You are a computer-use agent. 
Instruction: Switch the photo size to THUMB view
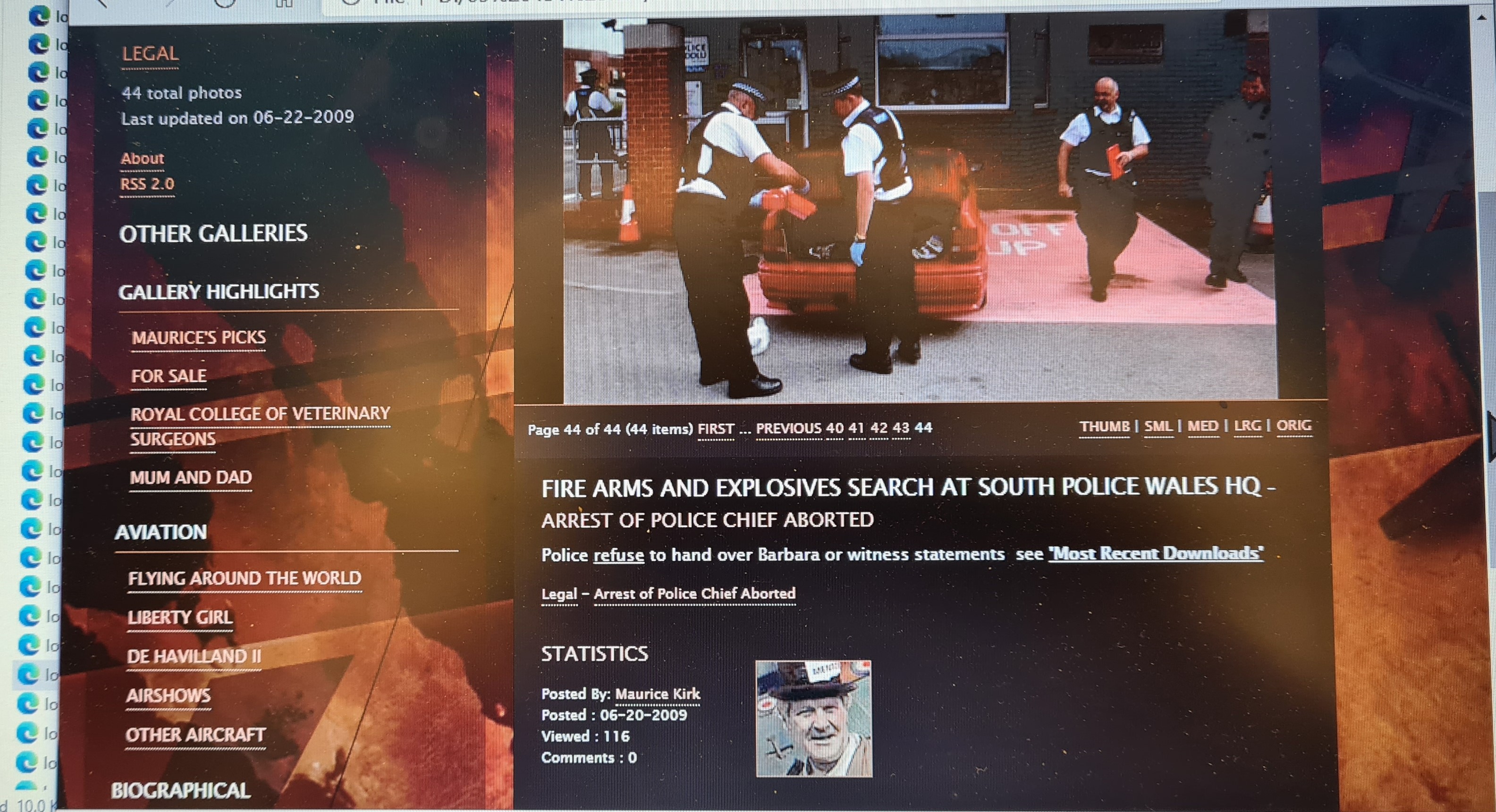(x=1104, y=427)
